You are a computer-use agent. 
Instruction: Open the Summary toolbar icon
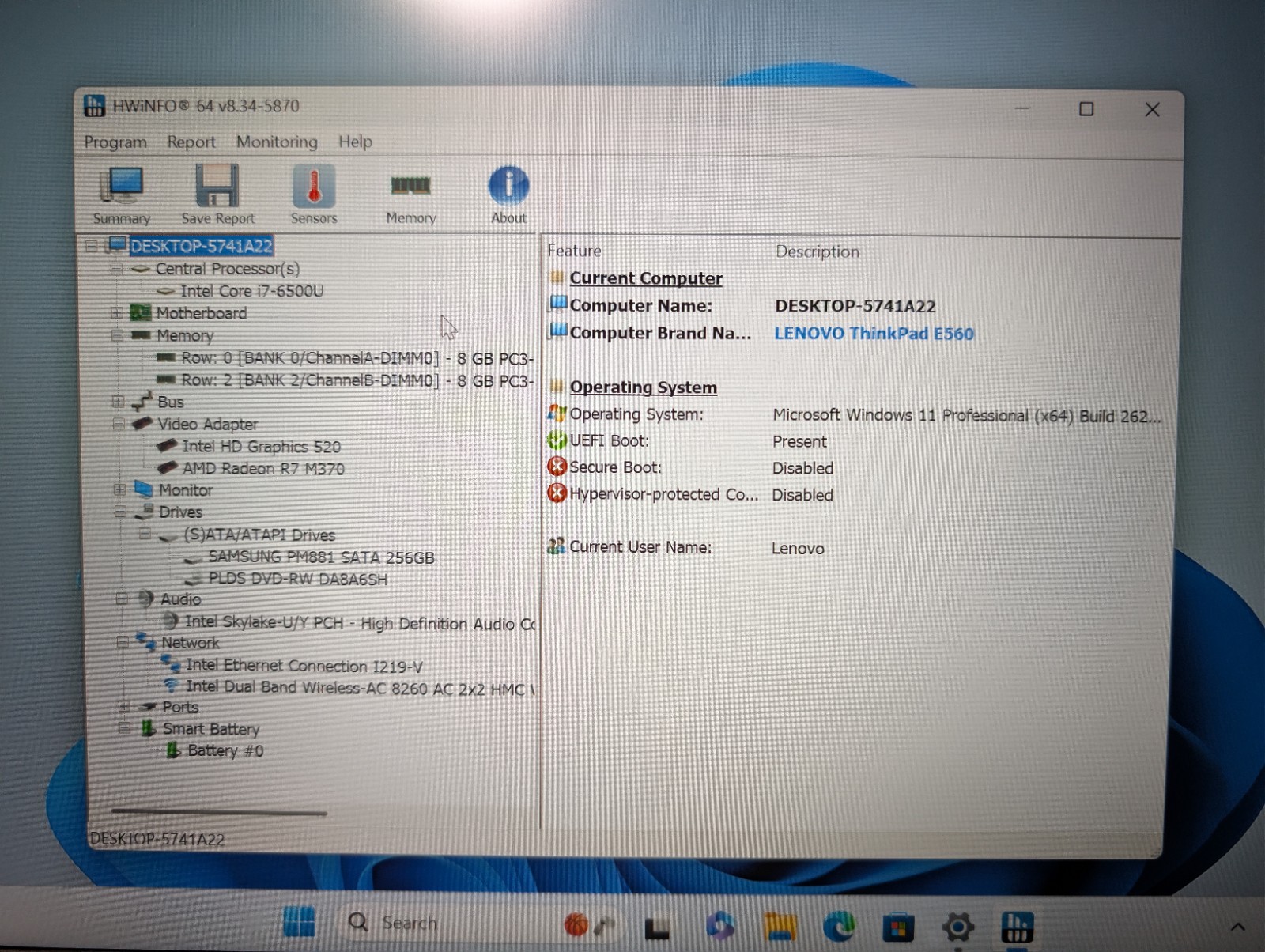pos(122,195)
